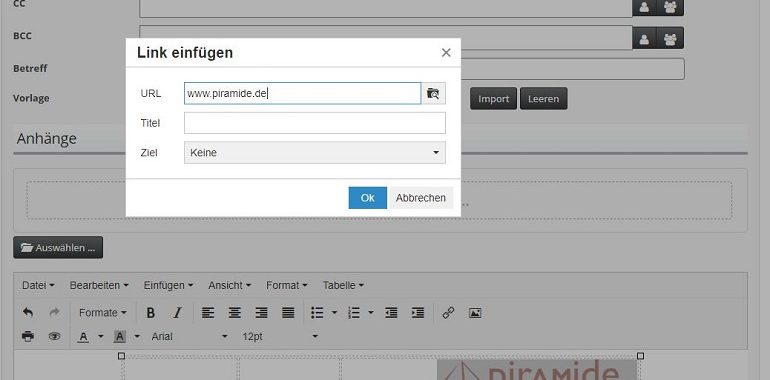
Task: Click the Titel input field
Action: pyautogui.click(x=315, y=123)
